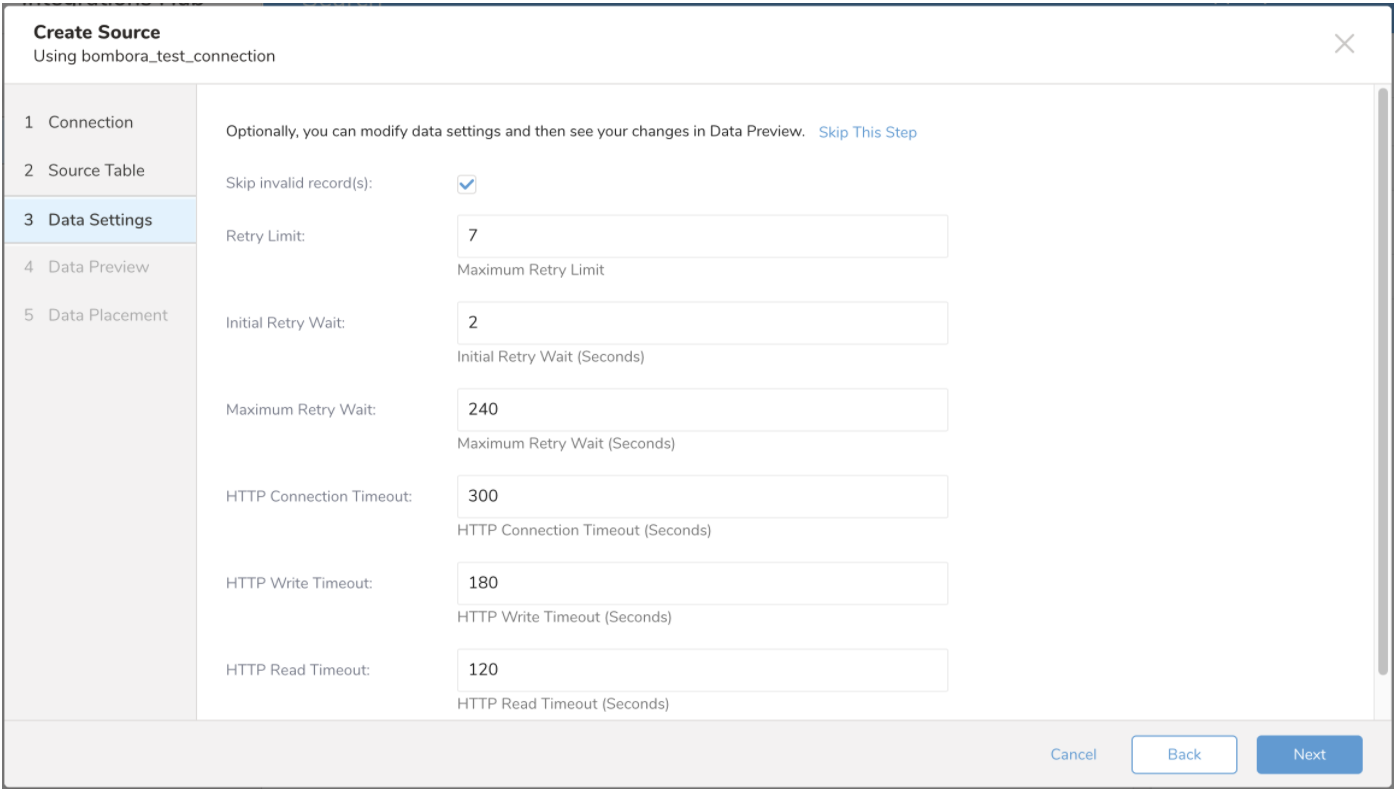1400x794 pixels.
Task: Jump to the Data Preview step
Action: (98, 267)
